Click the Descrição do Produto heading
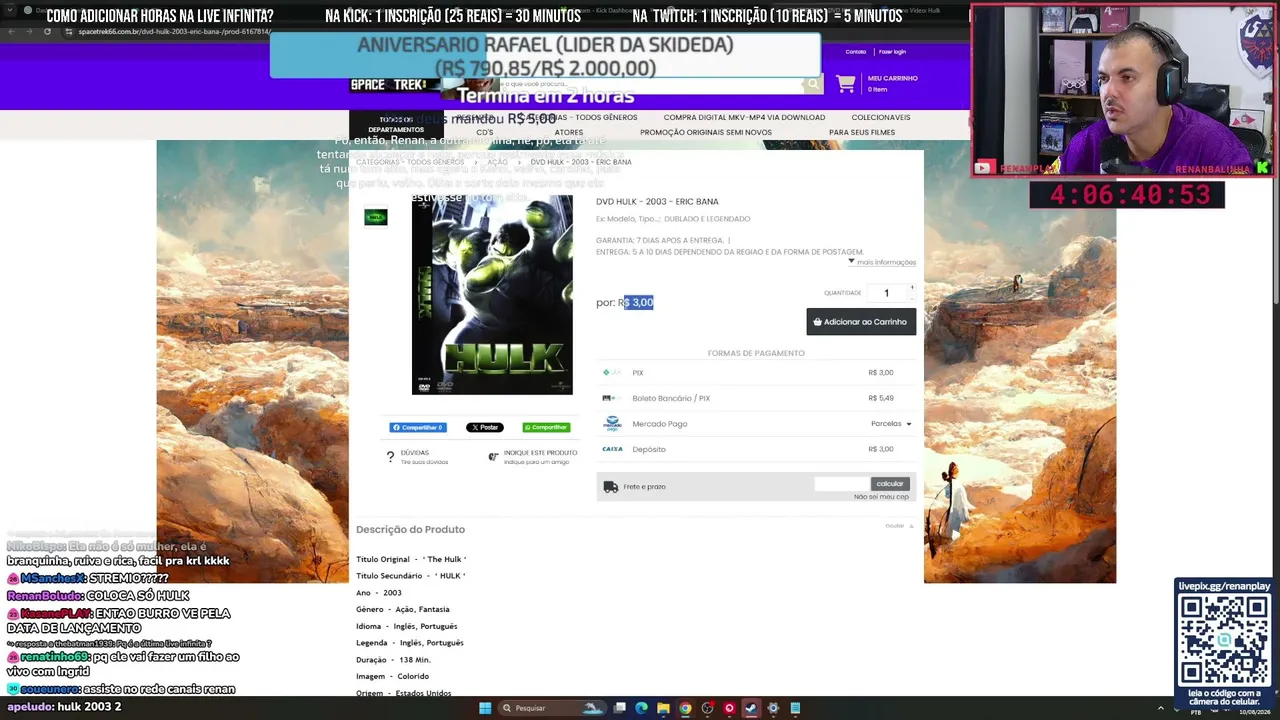 click(x=410, y=530)
